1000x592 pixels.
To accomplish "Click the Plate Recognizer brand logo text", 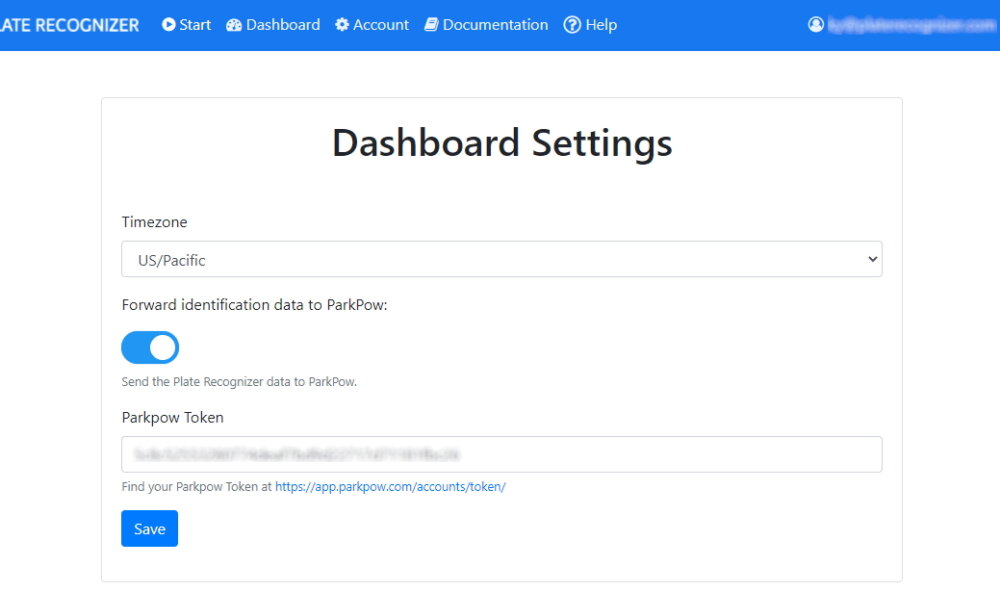I will click(x=69, y=25).
